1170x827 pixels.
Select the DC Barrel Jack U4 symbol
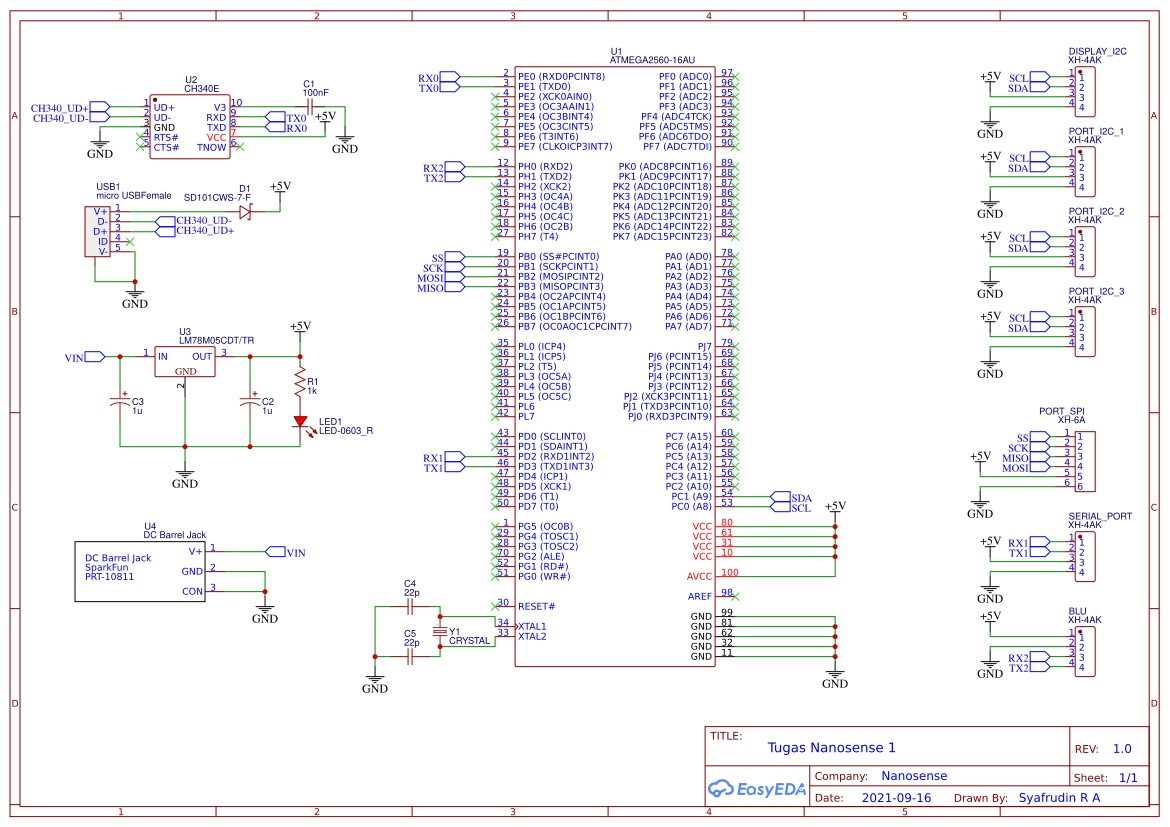pyautogui.click(x=140, y=570)
